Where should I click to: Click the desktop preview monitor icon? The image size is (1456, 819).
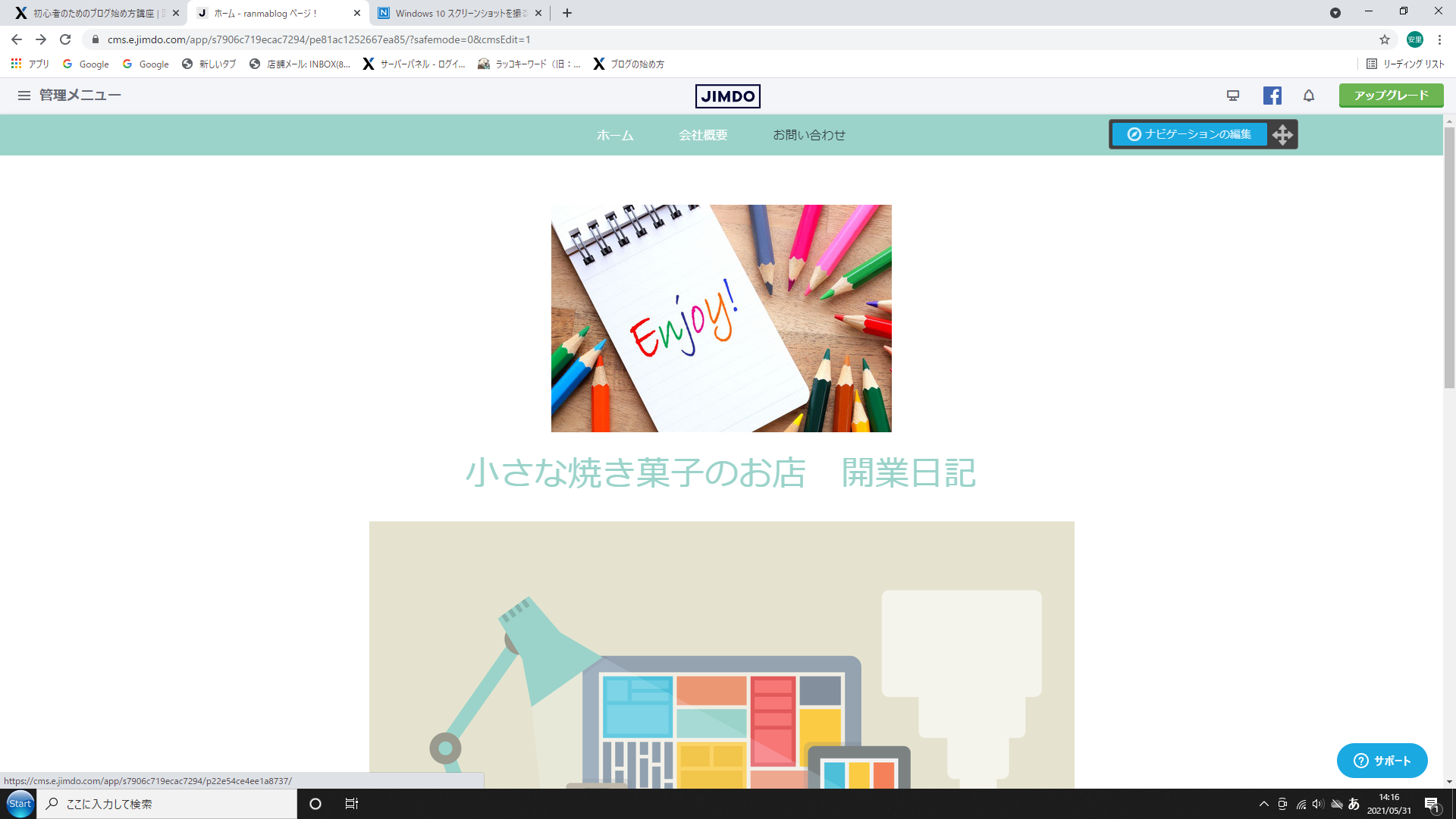[1233, 96]
